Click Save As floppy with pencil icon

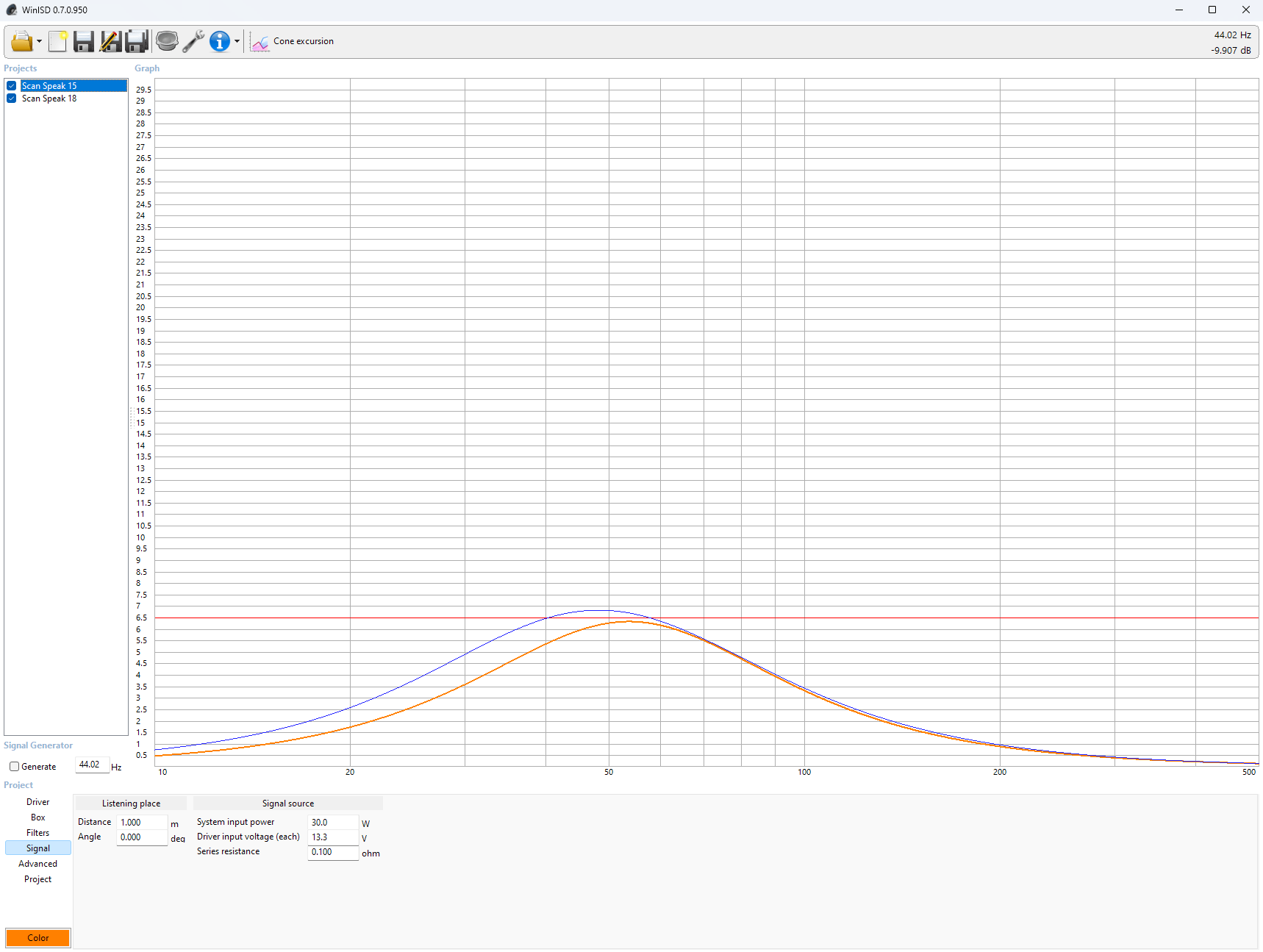pos(110,41)
